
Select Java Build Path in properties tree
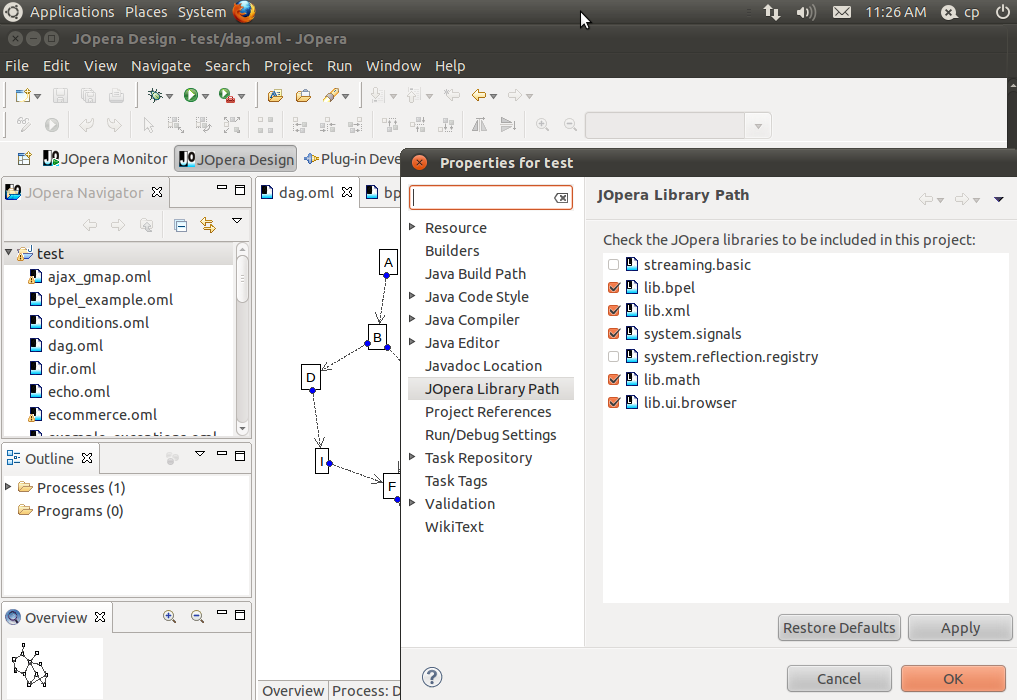475,274
